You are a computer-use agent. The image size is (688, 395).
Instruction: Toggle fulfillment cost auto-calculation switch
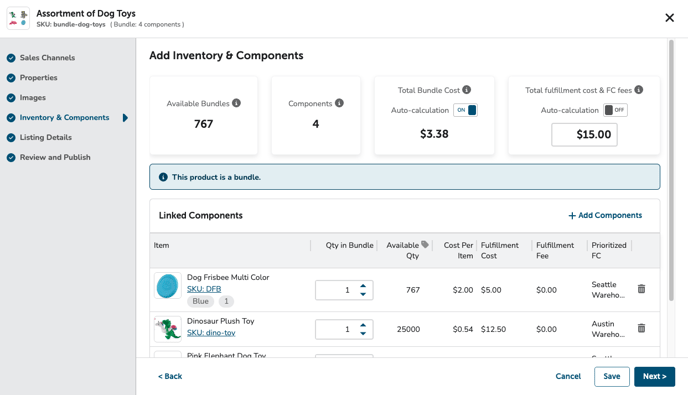pyautogui.click(x=615, y=110)
